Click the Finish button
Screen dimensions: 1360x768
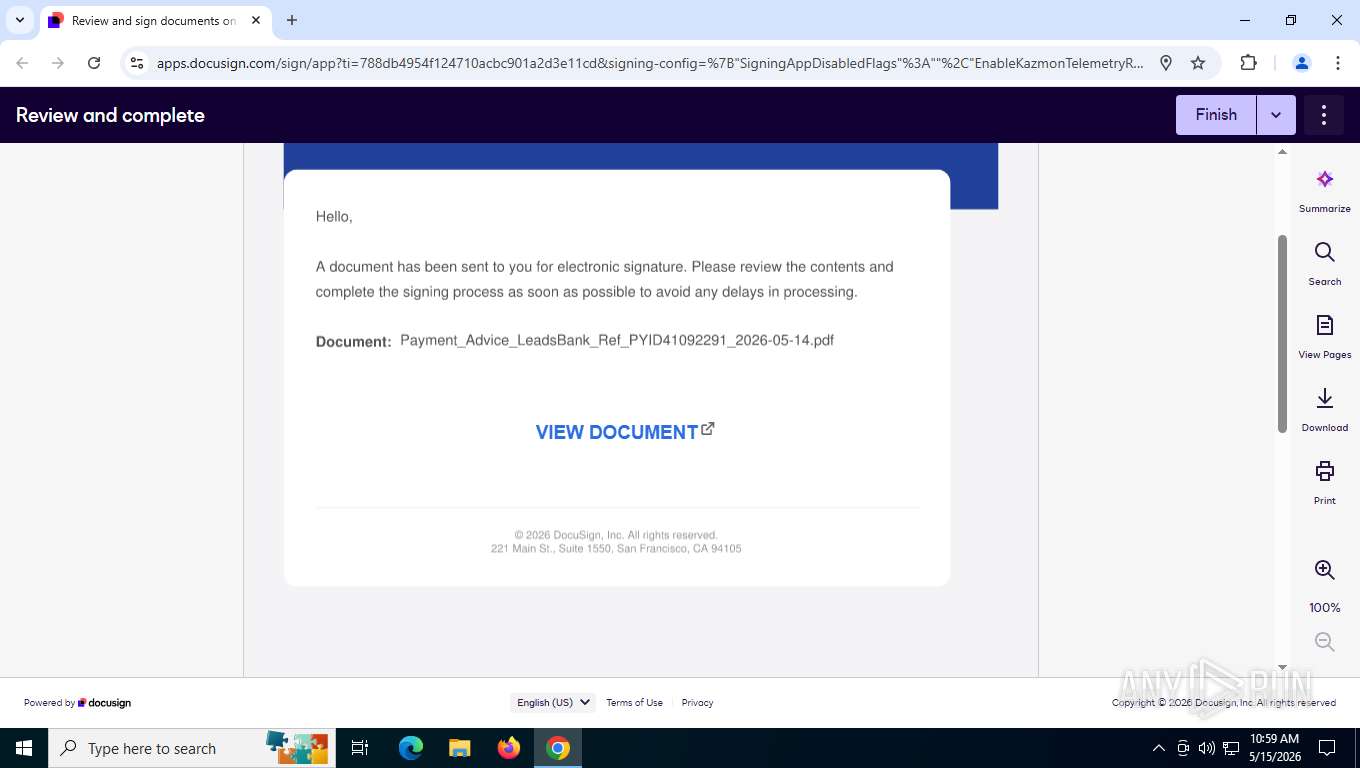1216,115
